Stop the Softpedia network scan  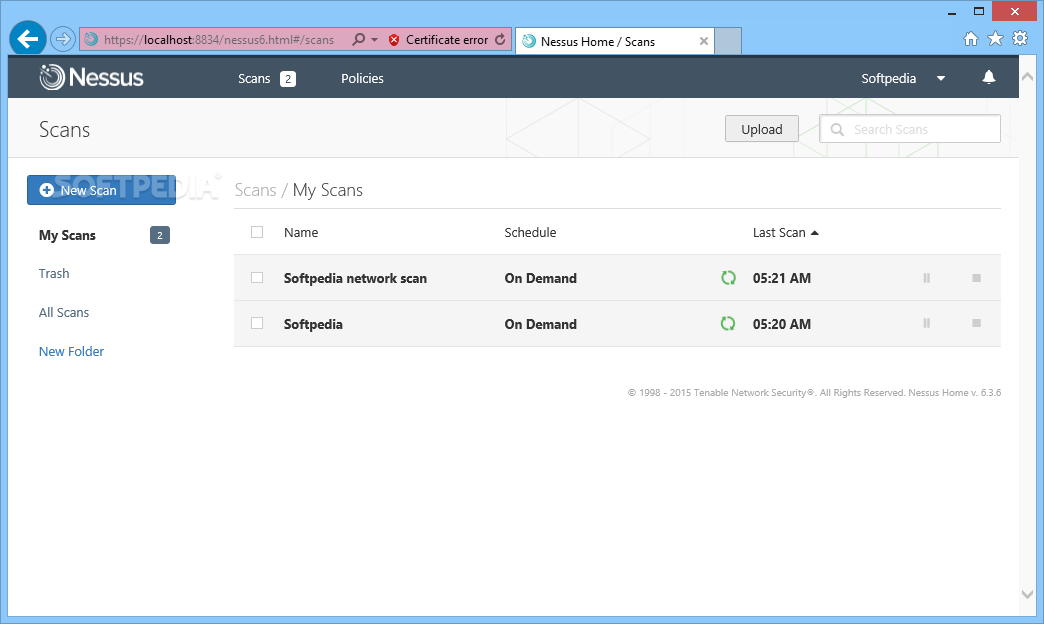(x=976, y=278)
